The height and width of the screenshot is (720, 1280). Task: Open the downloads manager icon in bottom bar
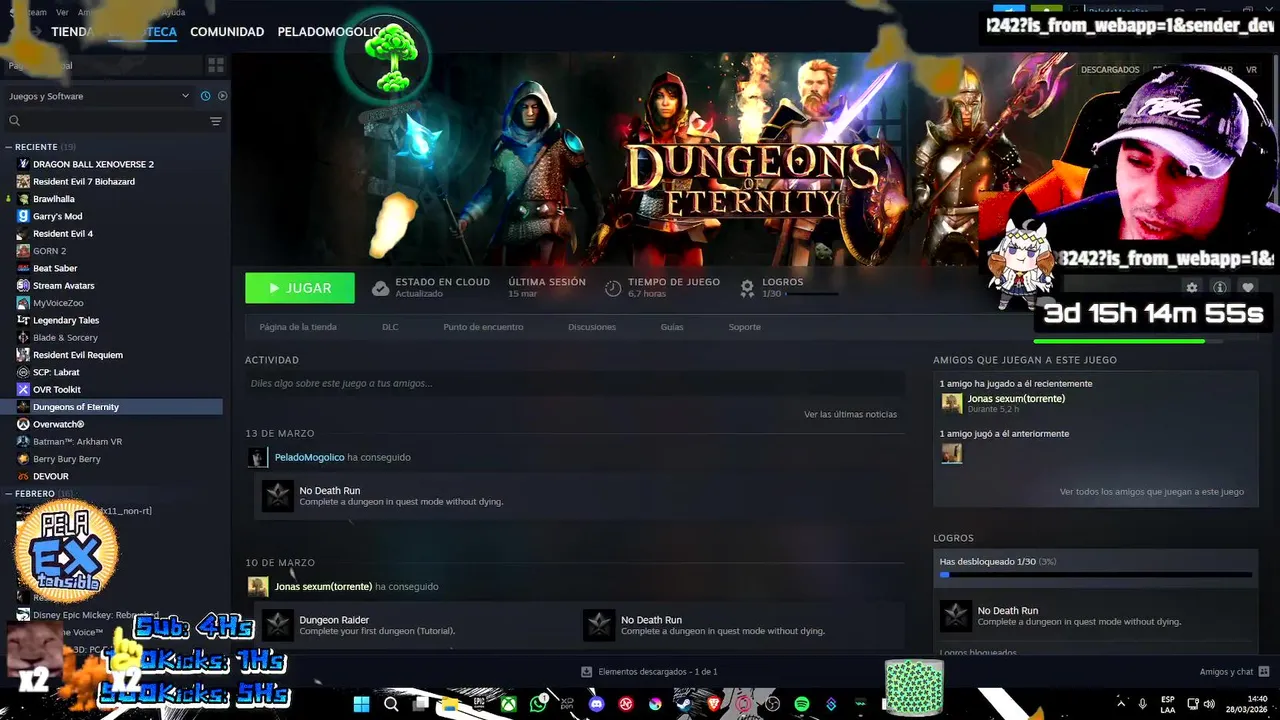[x=587, y=672]
